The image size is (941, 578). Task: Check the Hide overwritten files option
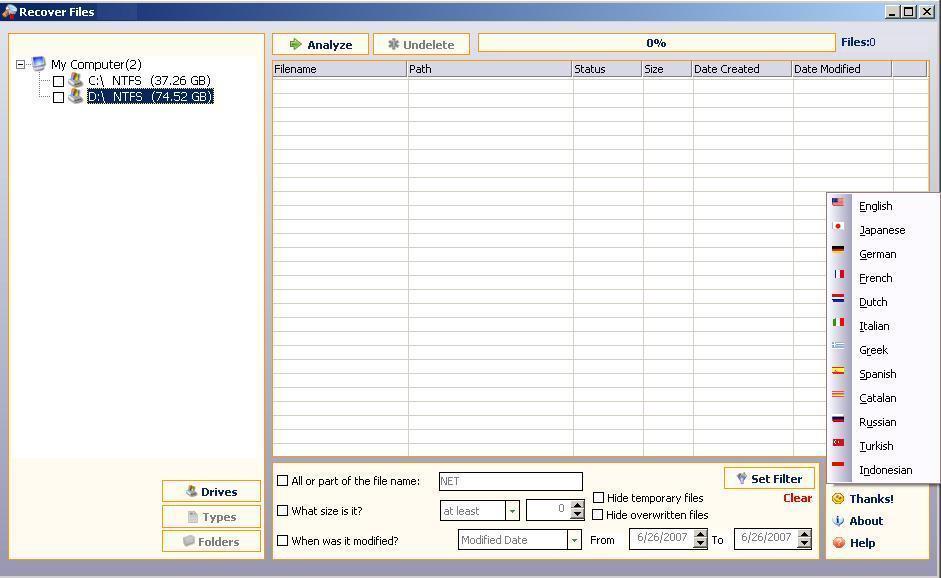[x=599, y=514]
